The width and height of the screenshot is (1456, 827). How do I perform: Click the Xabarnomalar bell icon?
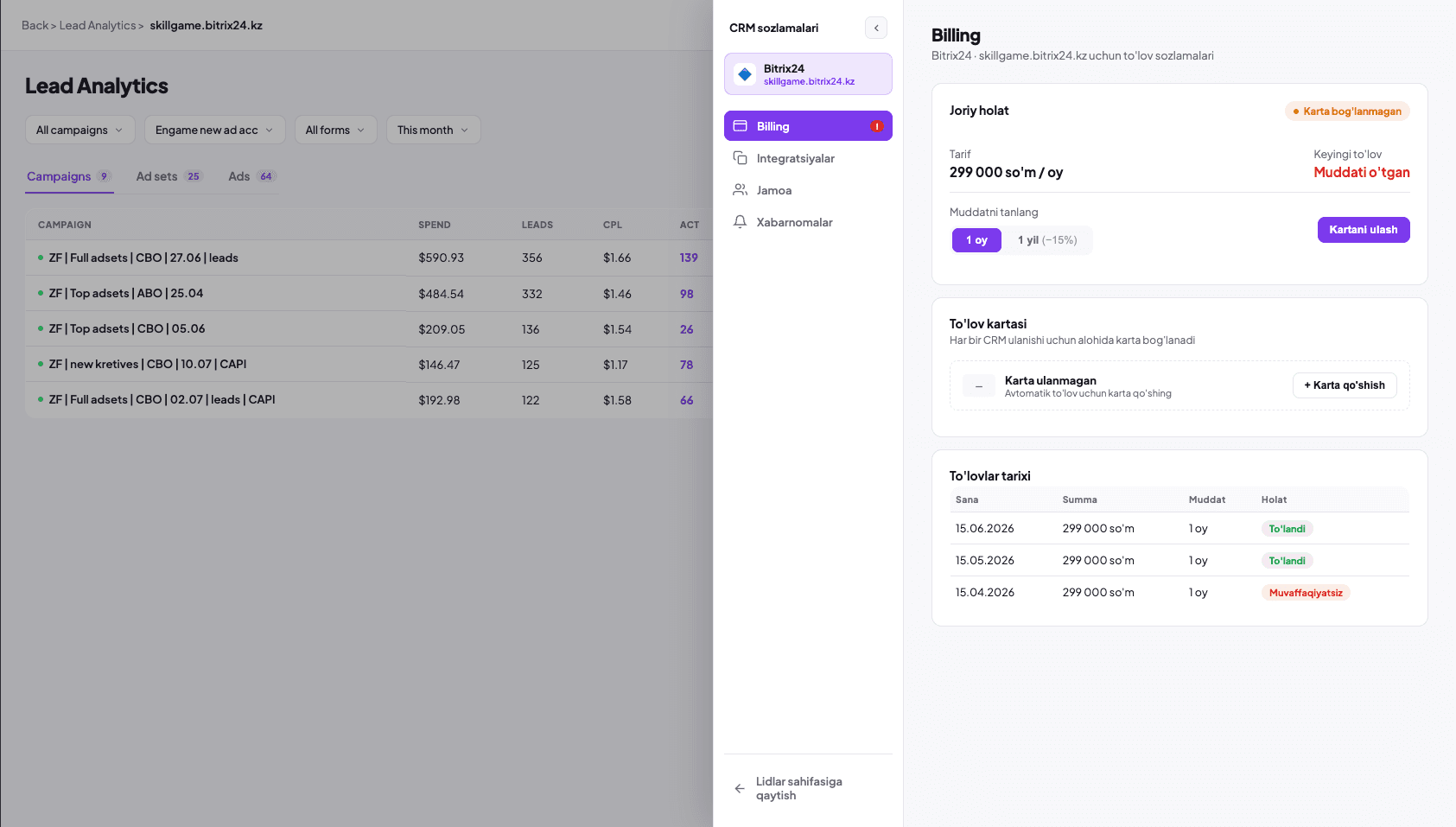tap(740, 222)
